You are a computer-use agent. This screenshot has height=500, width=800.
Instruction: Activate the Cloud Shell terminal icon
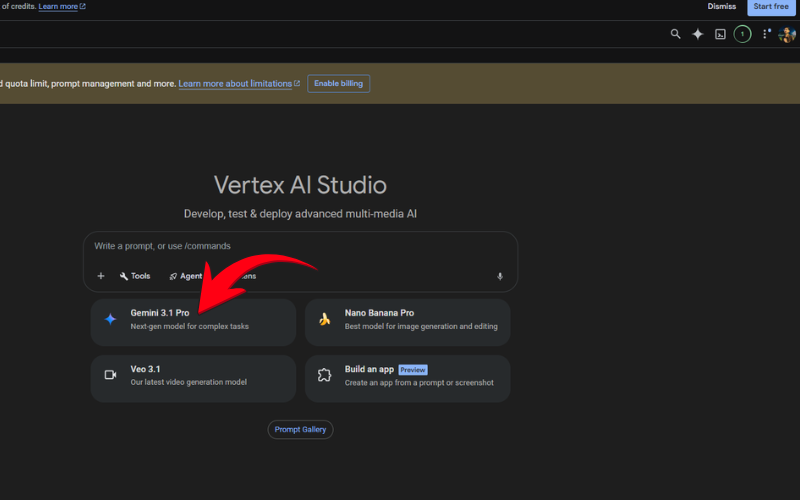click(x=720, y=34)
